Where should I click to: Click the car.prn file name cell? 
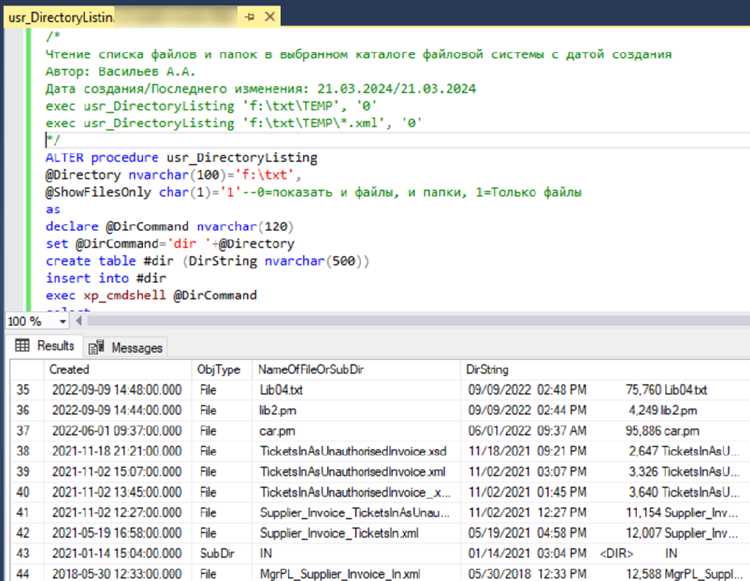click(279, 430)
